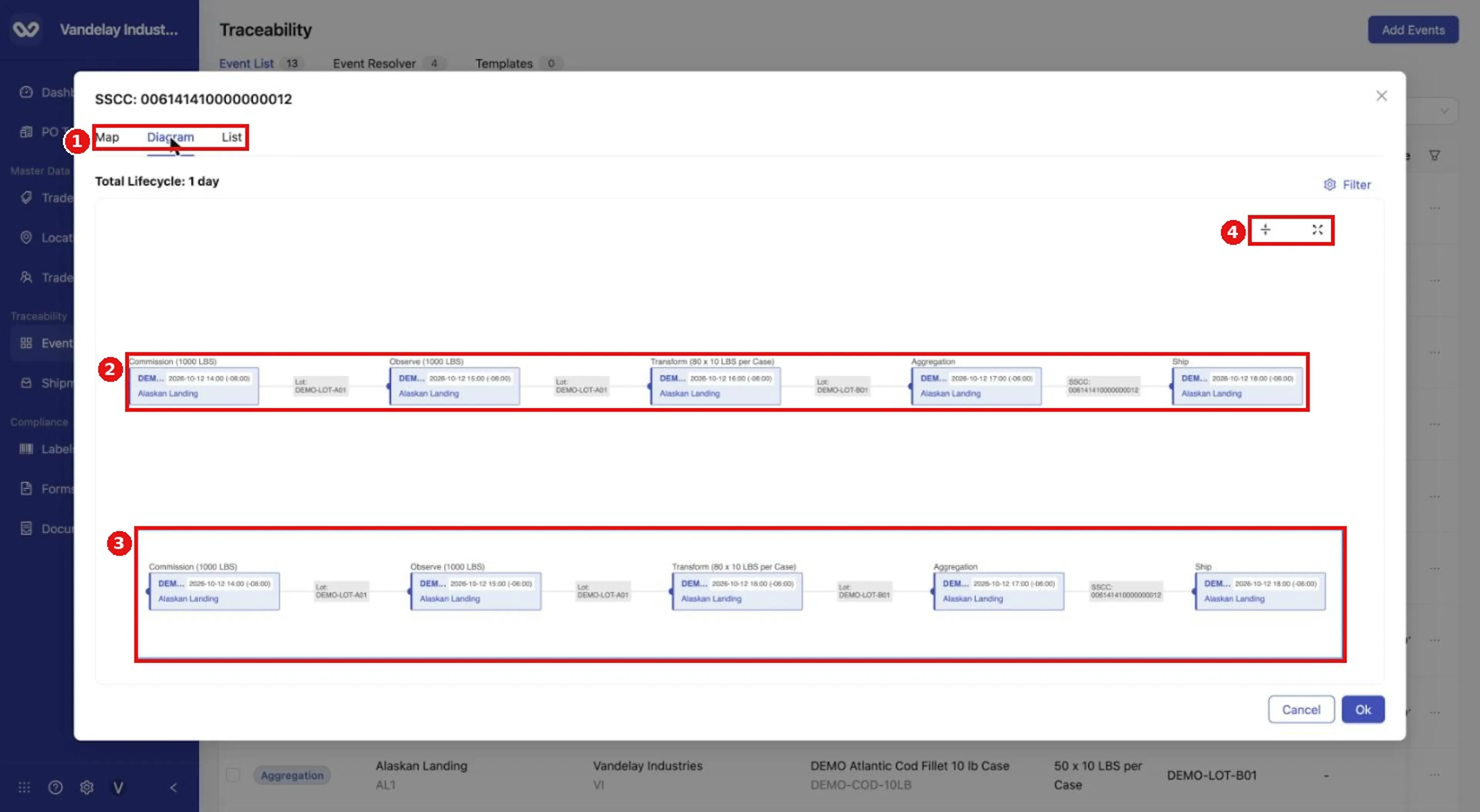The height and width of the screenshot is (812, 1480).
Task: Click the '50 x 10 LBS per Case' cell
Action: point(1097,775)
